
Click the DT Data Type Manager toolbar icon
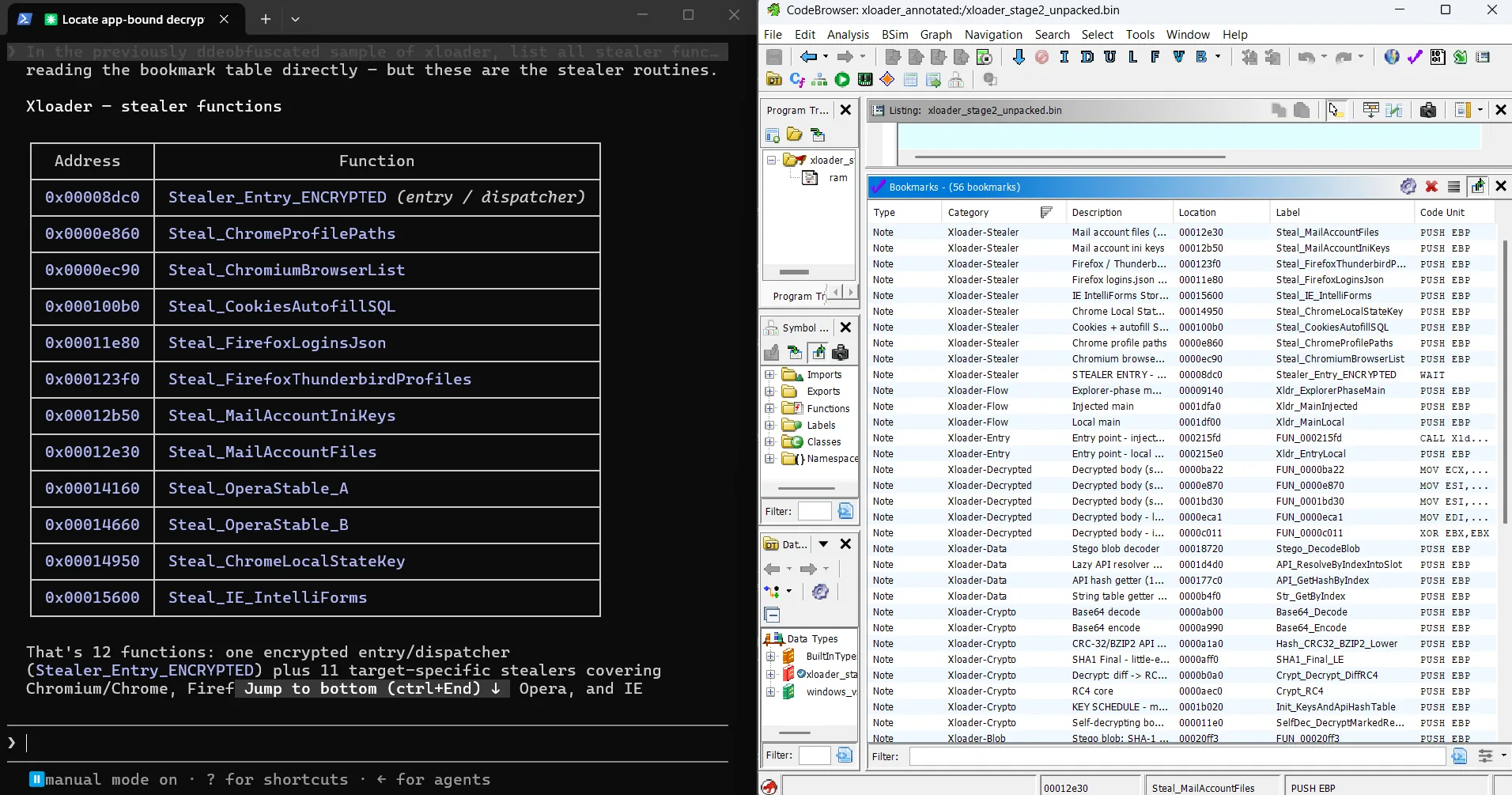[774, 80]
